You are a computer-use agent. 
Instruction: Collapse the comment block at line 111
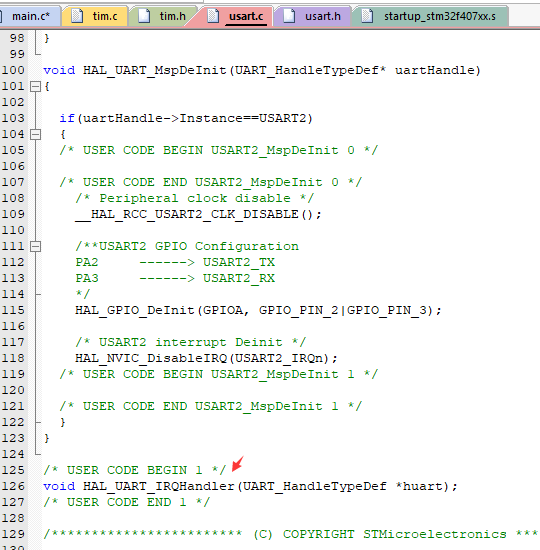tap(35, 247)
